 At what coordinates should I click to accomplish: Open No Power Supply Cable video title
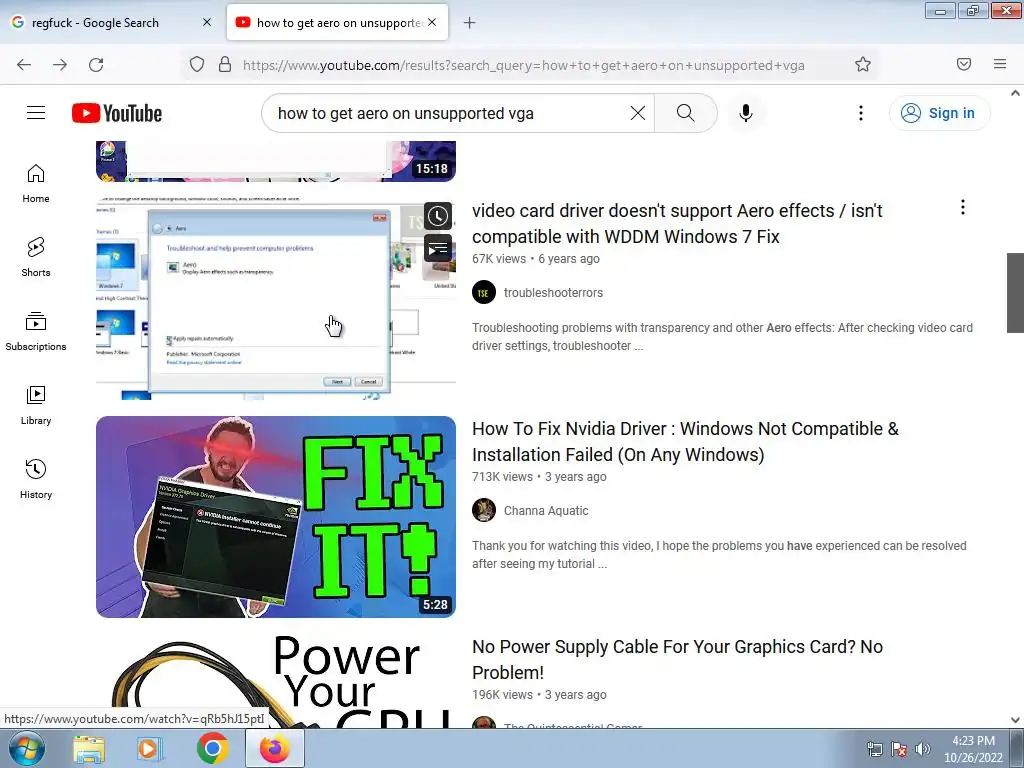tap(677, 660)
